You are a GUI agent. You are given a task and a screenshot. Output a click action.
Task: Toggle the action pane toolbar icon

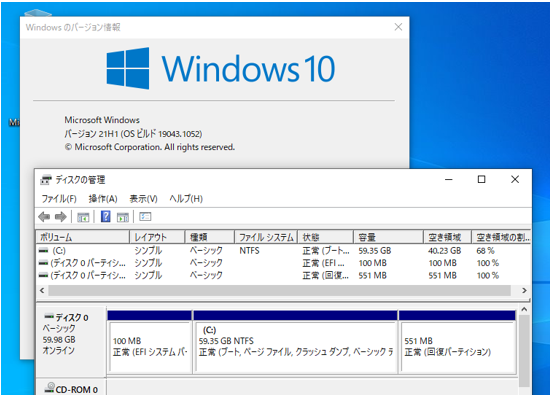[x=122, y=217]
